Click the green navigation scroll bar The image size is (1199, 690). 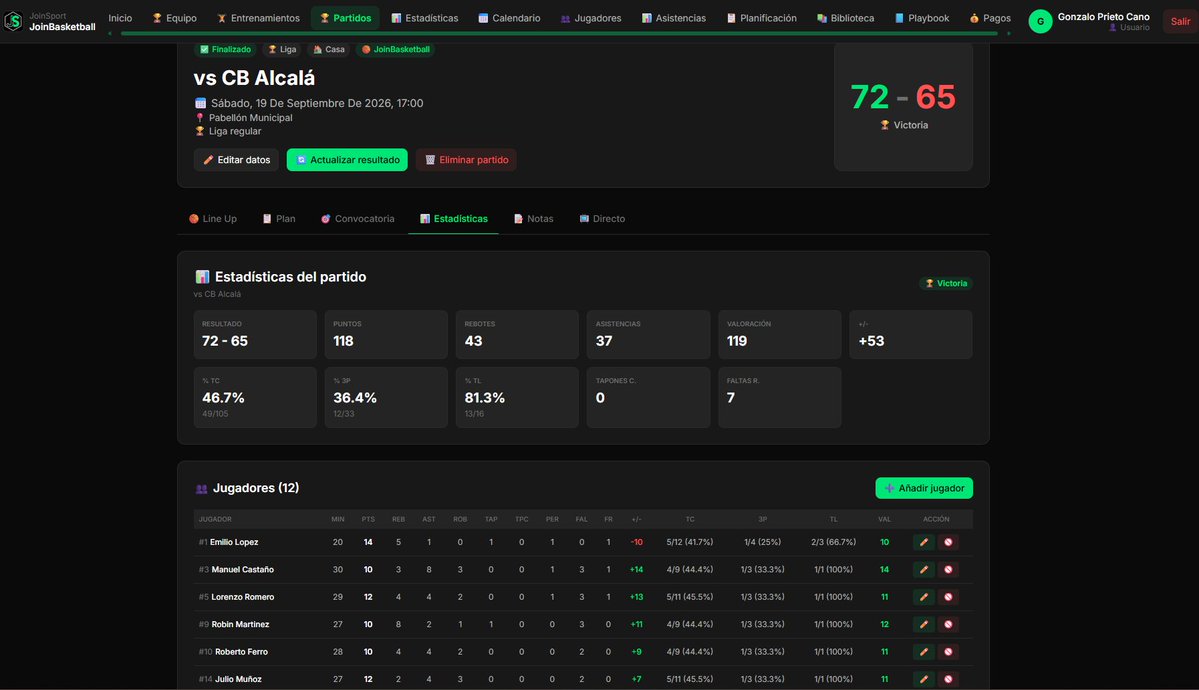(559, 34)
